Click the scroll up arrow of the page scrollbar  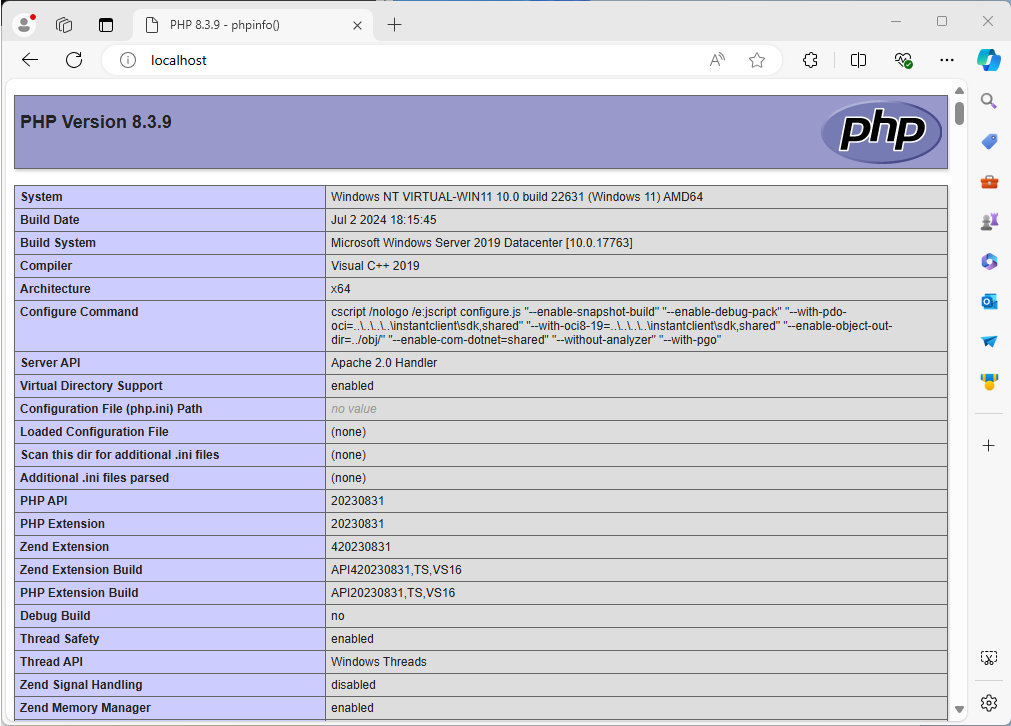959,90
